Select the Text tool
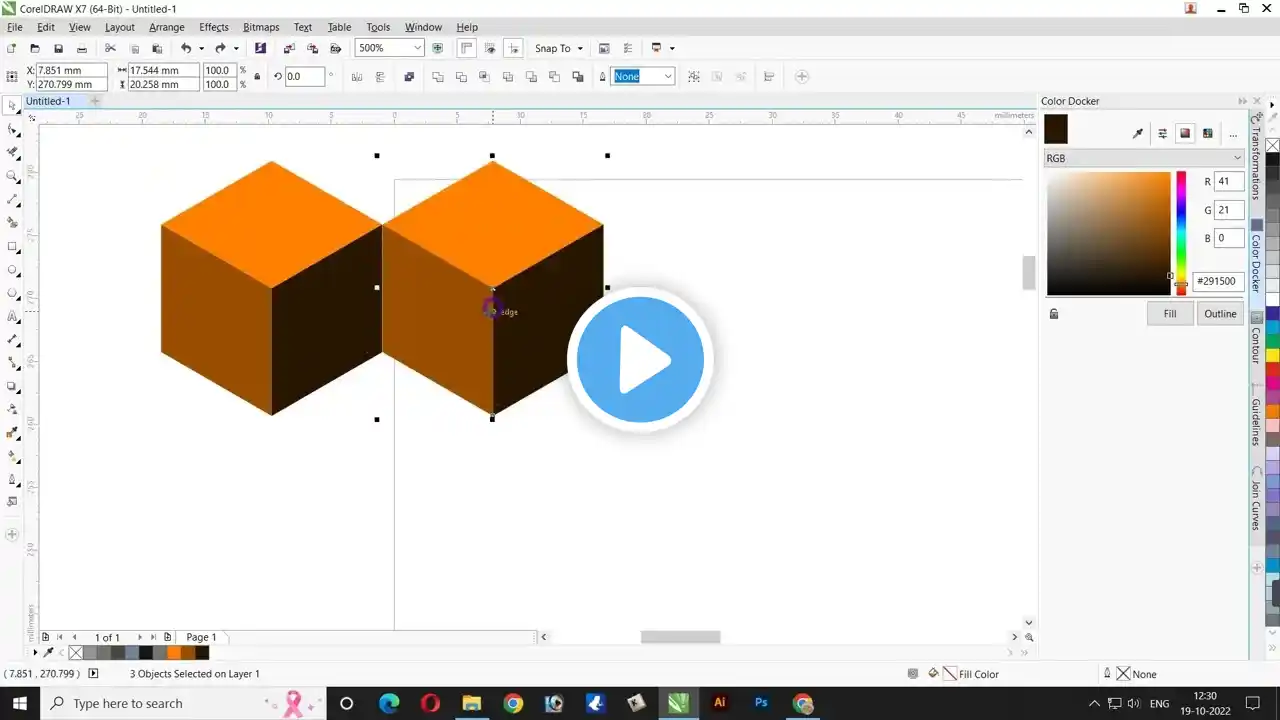 12,316
